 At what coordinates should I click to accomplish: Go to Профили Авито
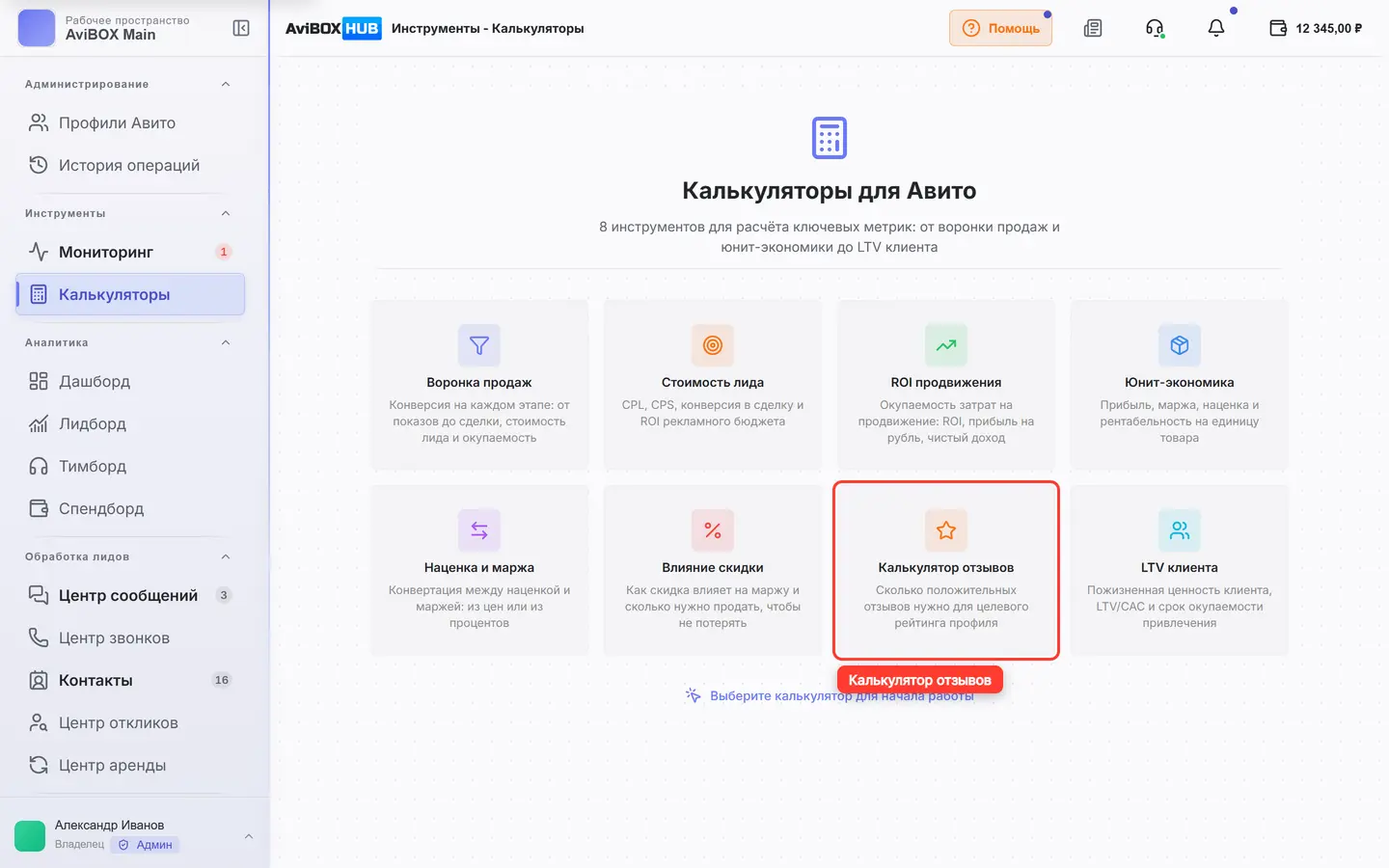[130, 122]
